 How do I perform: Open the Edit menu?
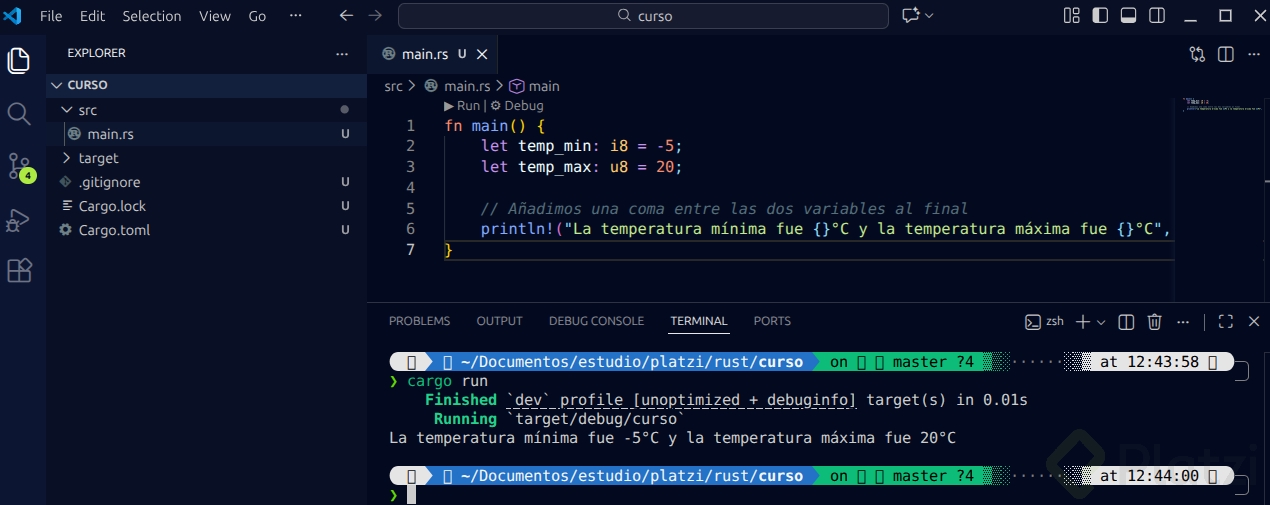92,16
